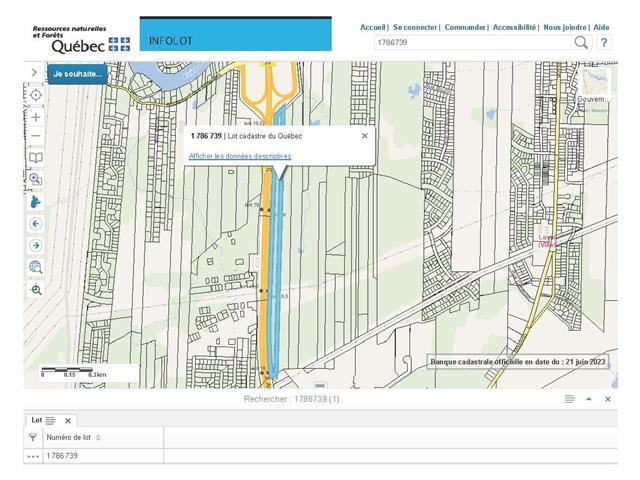This screenshot has height=480, width=640.
Task: Go to next map extent arrow
Action: coord(36,245)
